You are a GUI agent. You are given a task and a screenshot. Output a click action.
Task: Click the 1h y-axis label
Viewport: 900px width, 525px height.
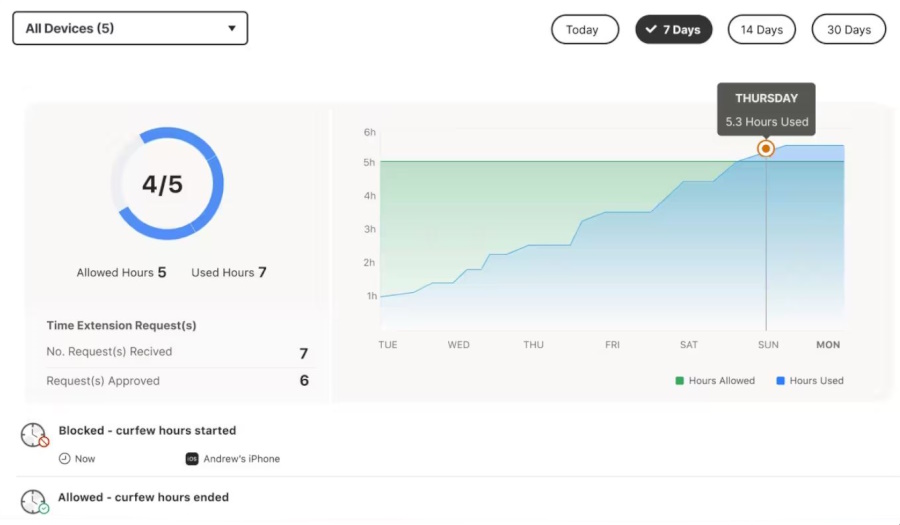tap(372, 296)
